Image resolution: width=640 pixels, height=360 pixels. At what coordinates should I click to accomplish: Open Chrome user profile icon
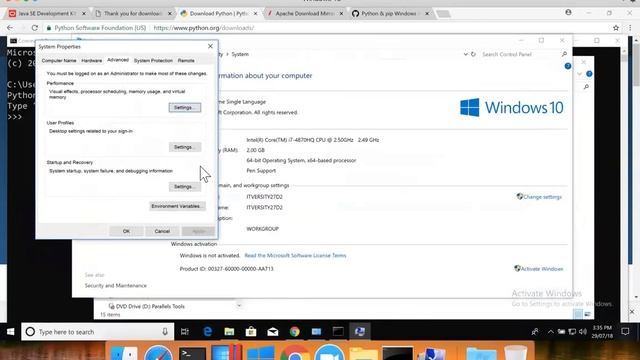click(568, 13)
